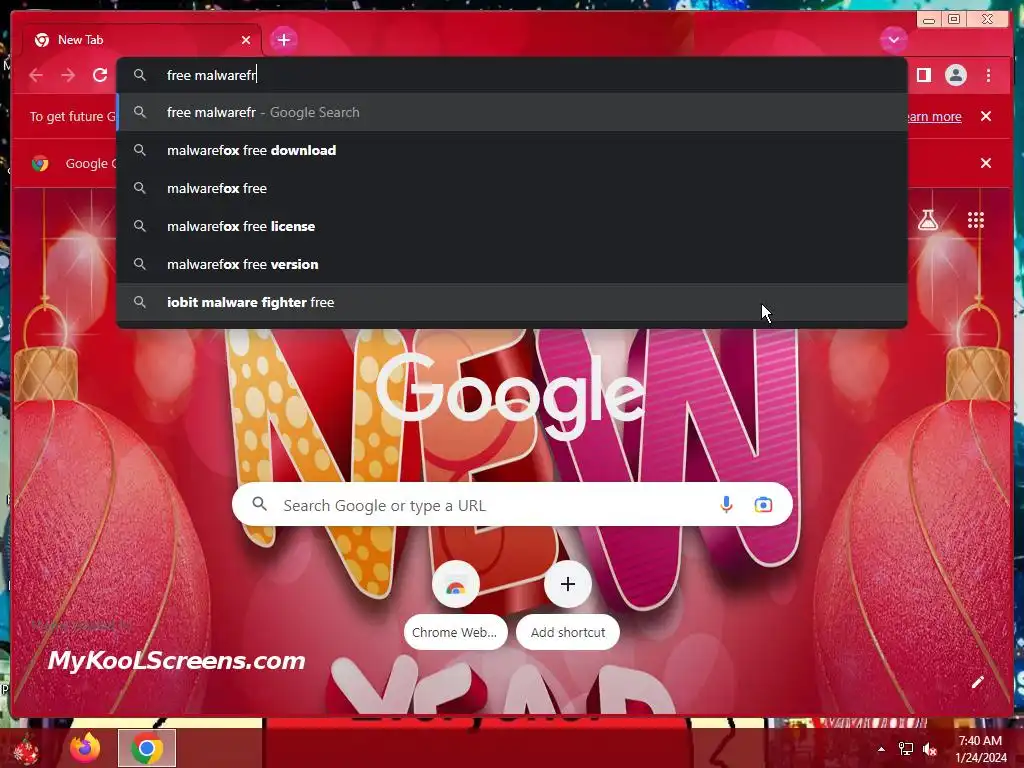Click the Google logo
This screenshot has width=1024, height=768.
point(511,394)
